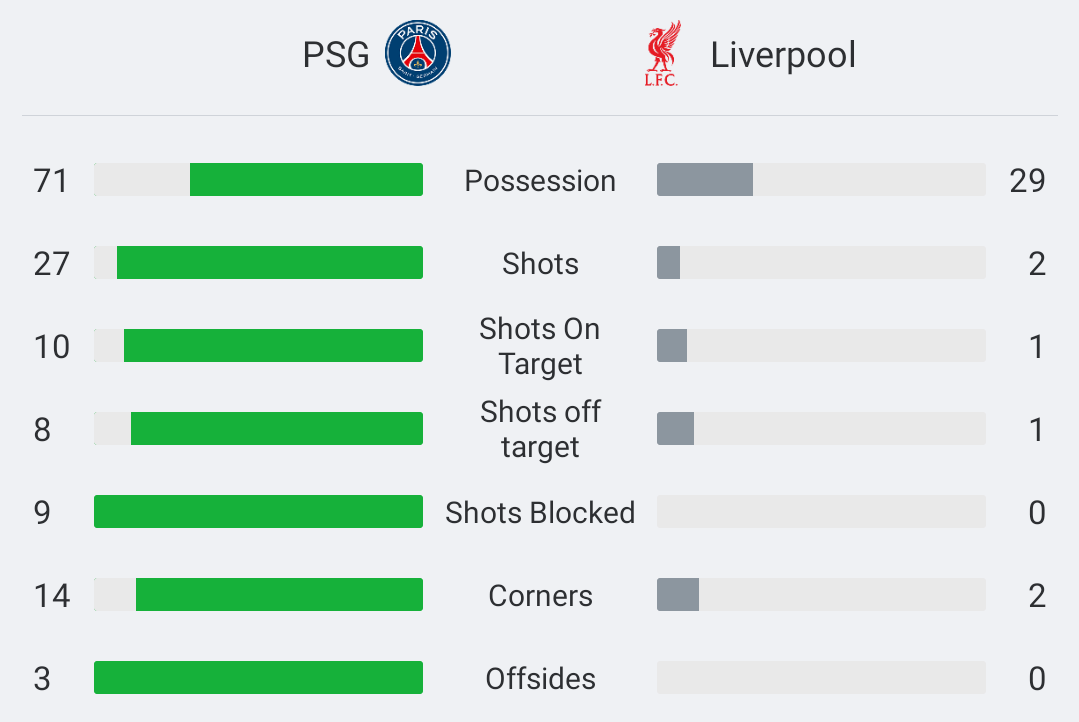Select the Shots Blocked label
The image size is (1079, 722).
540,512
